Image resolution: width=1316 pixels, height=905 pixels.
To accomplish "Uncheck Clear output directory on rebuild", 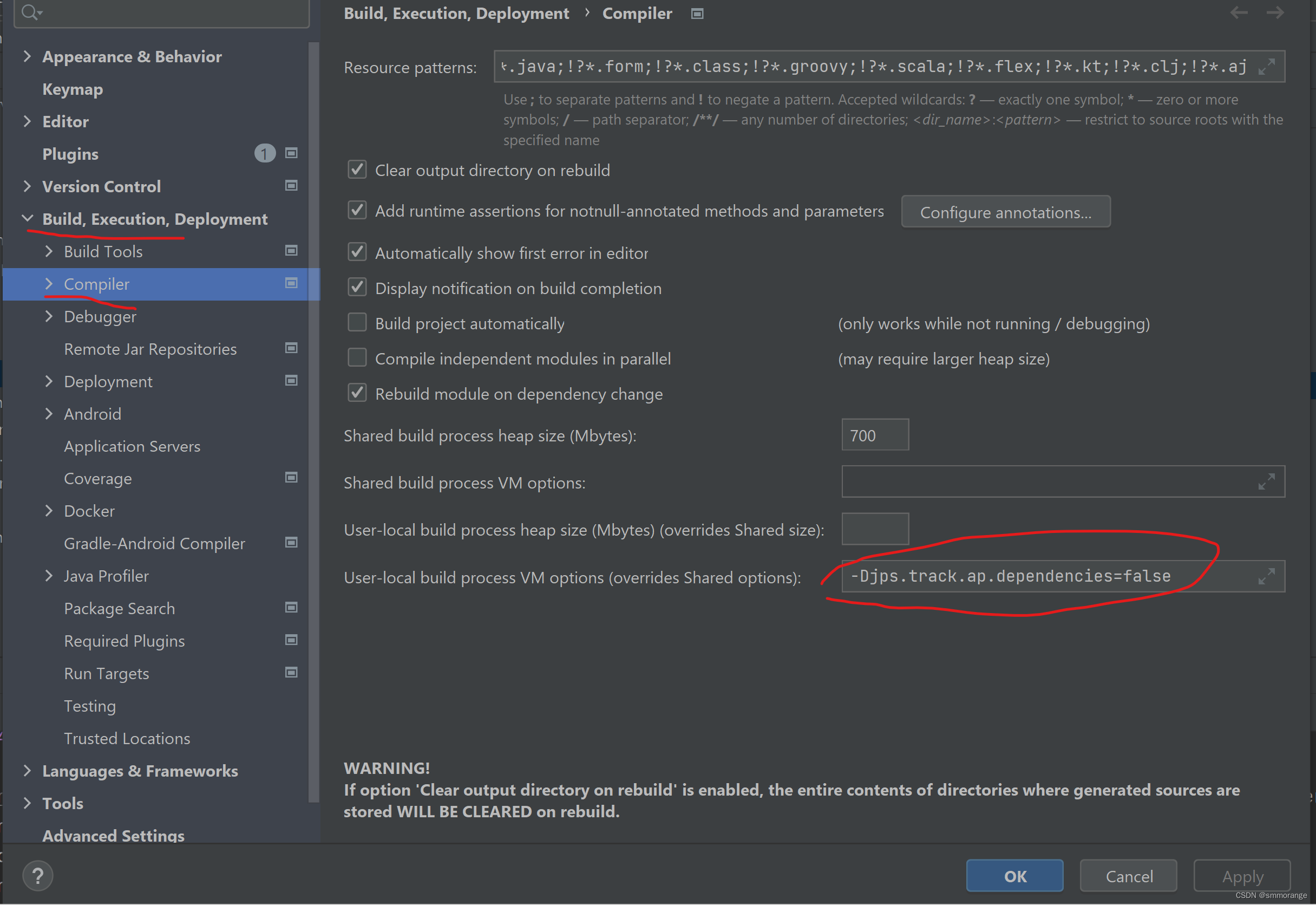I will pos(357,170).
